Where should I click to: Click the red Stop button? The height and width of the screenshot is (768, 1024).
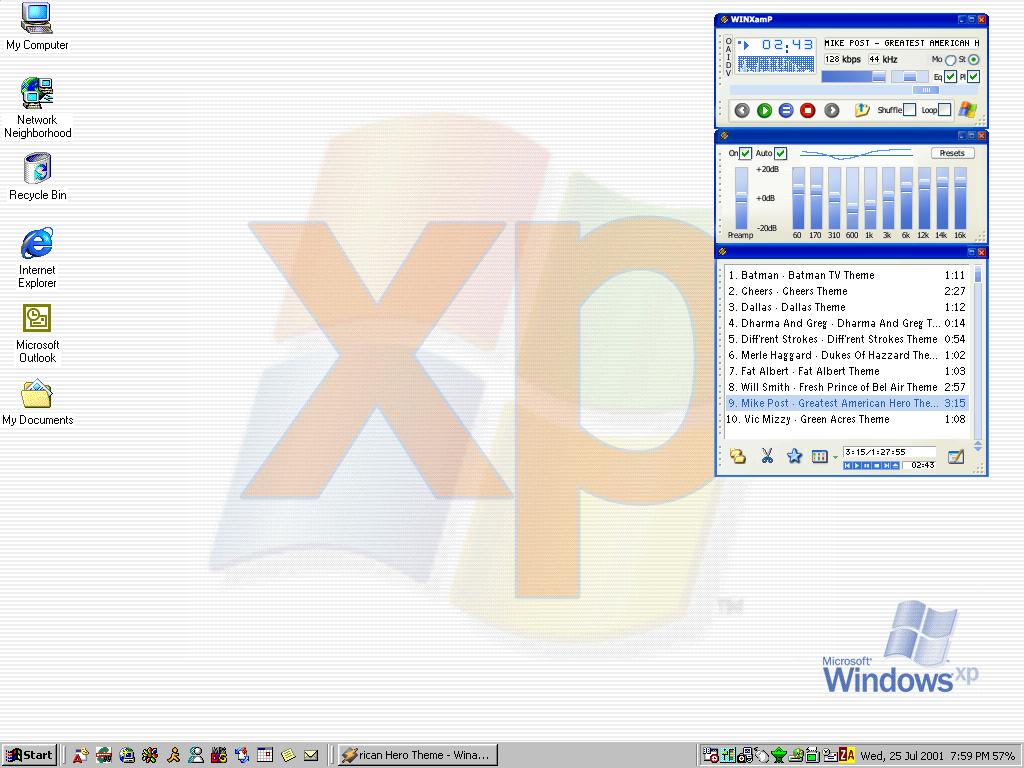(x=808, y=110)
